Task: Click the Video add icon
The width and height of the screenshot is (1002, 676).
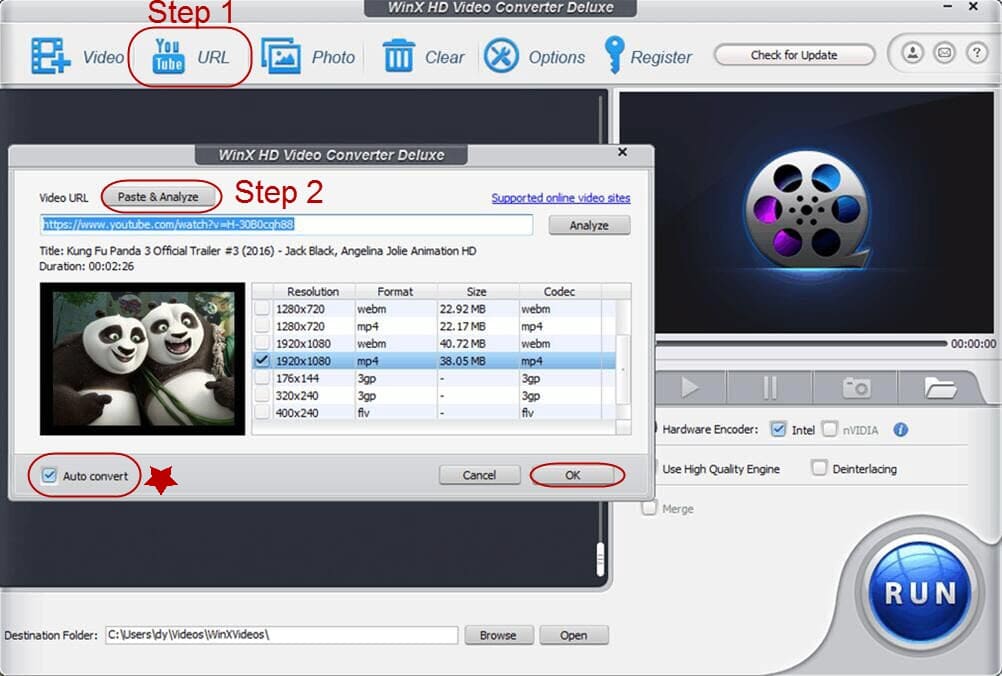Action: coord(50,56)
